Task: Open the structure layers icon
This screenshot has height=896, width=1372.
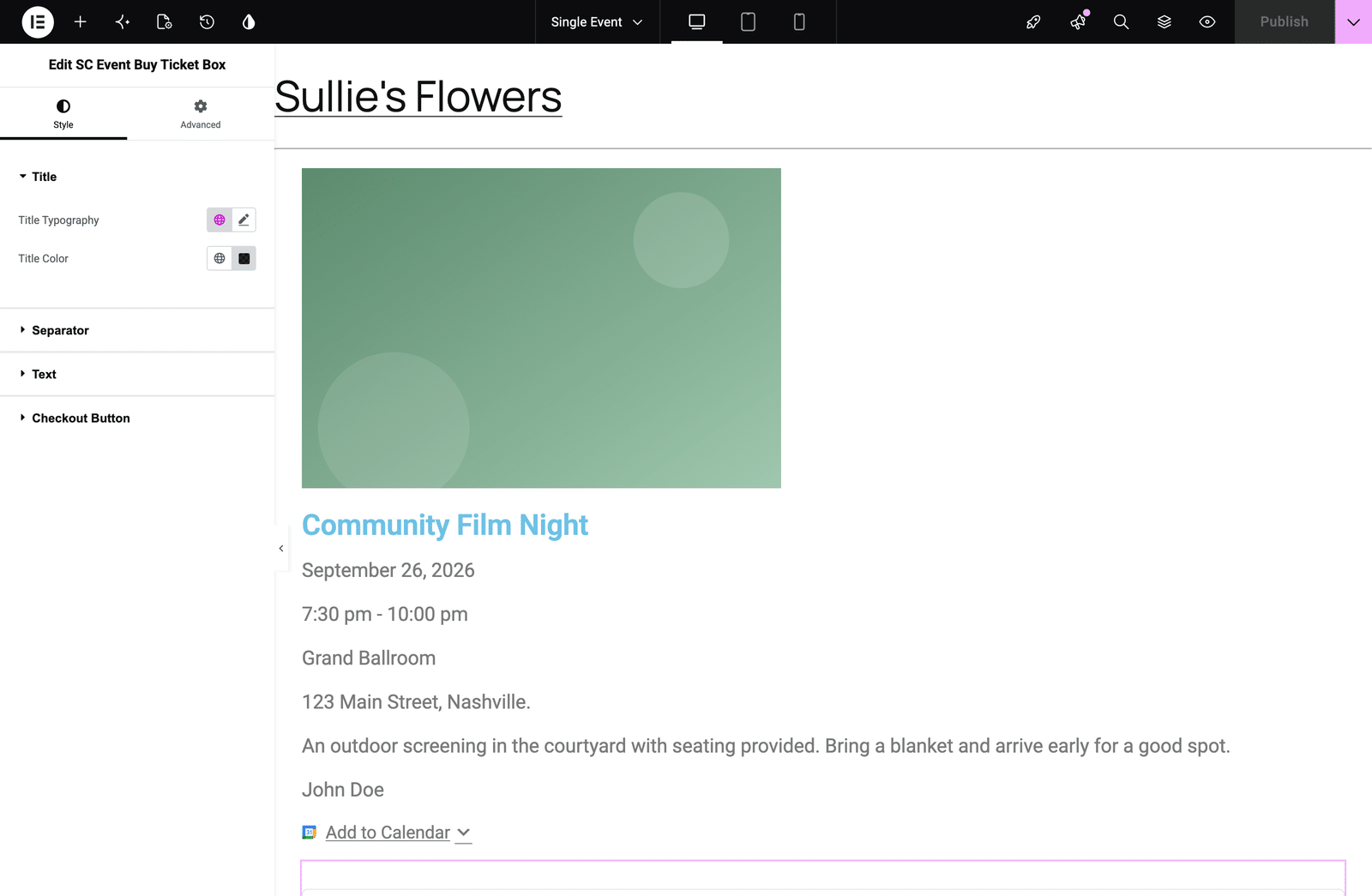Action: [x=1164, y=21]
